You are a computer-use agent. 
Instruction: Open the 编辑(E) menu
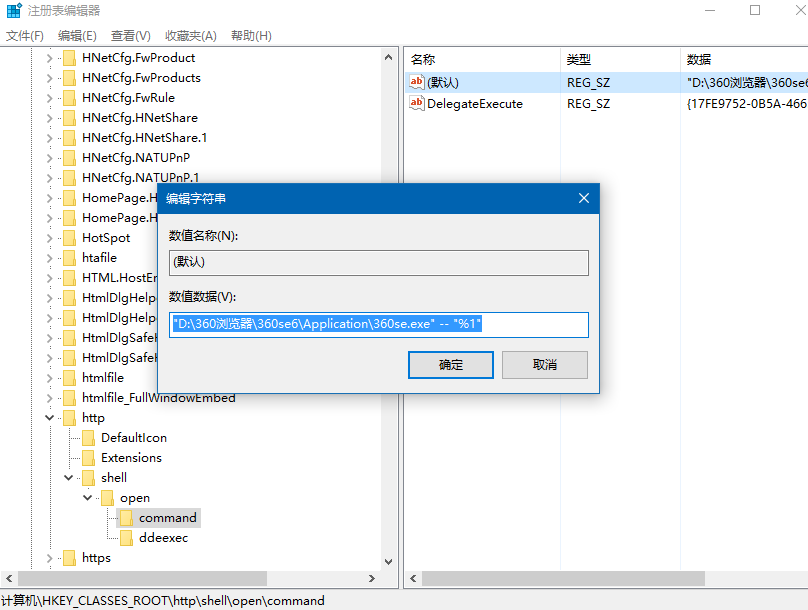click(x=77, y=36)
